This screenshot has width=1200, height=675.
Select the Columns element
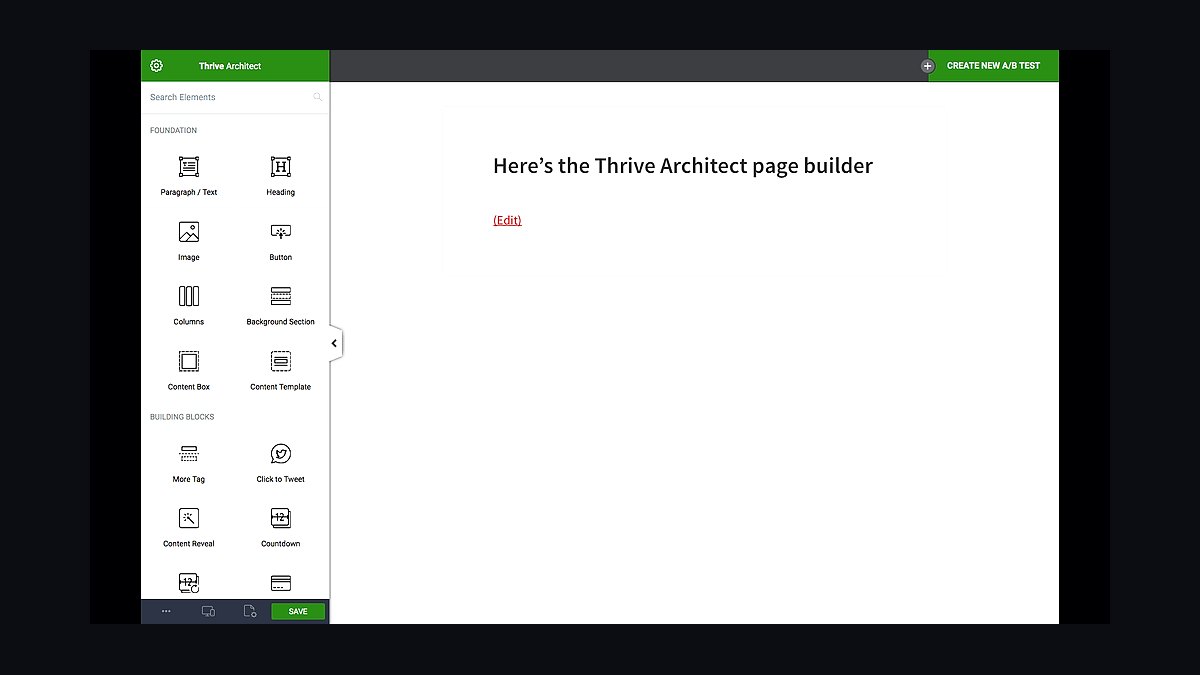point(189,305)
